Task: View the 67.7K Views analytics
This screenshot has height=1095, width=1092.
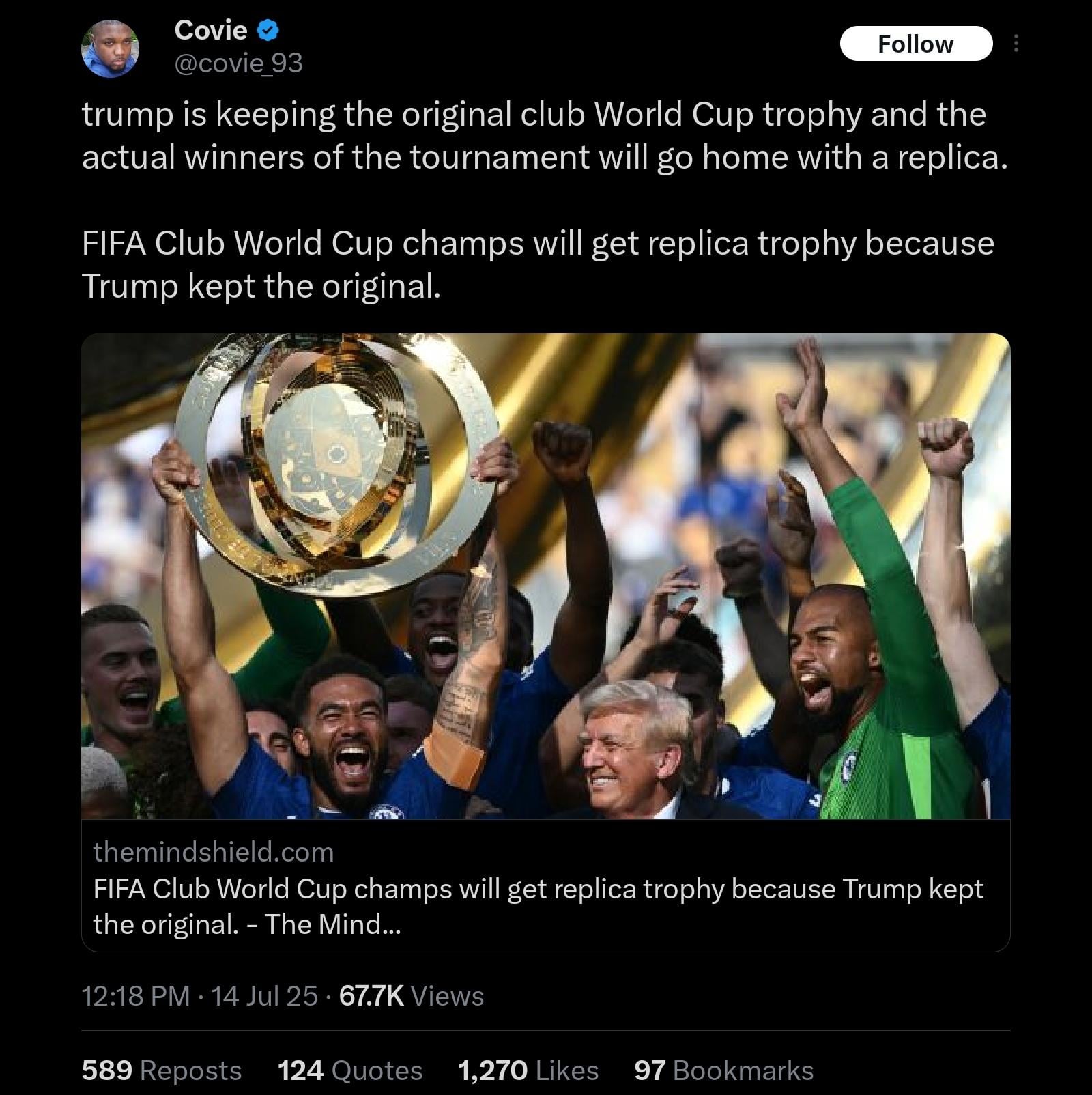Action: (x=412, y=996)
